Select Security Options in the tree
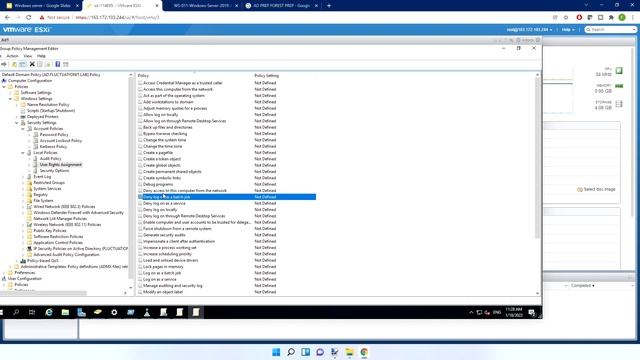The width and height of the screenshot is (640, 360). tap(54, 171)
